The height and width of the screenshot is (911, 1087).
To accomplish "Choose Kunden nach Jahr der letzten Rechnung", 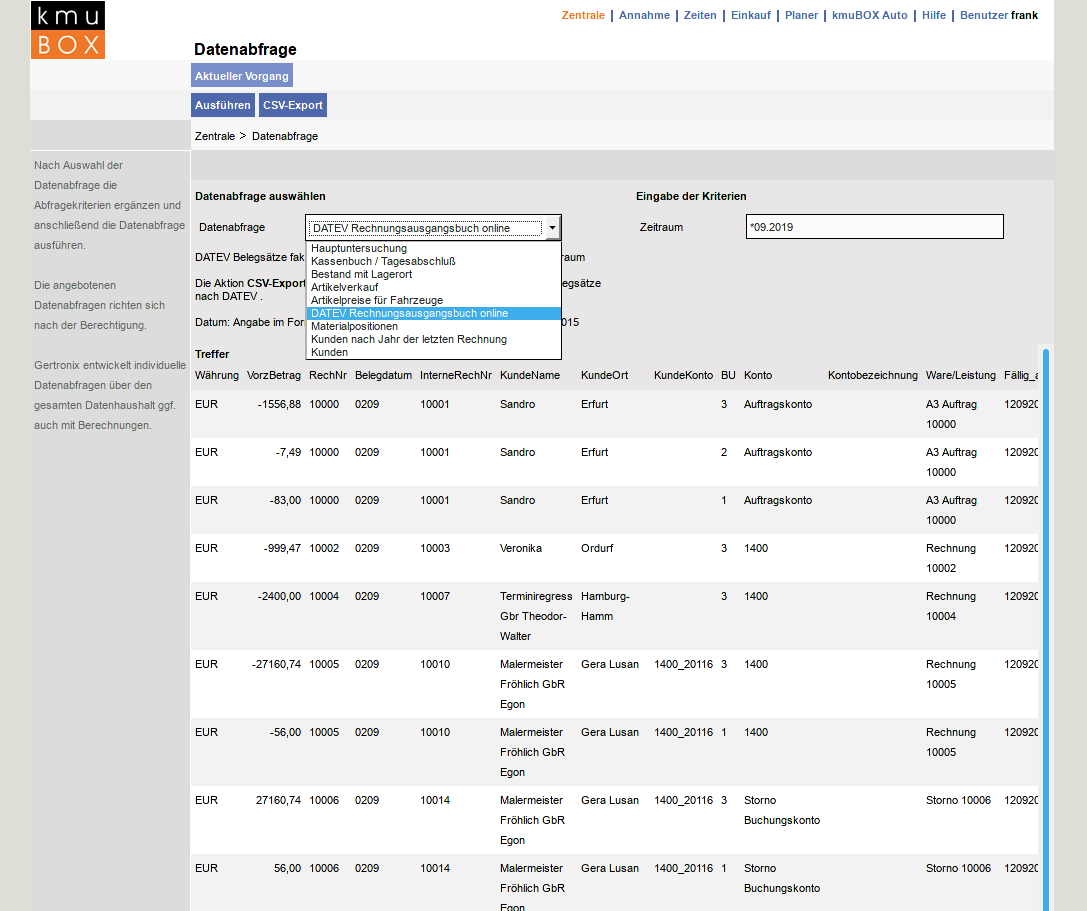I will [x=409, y=339].
